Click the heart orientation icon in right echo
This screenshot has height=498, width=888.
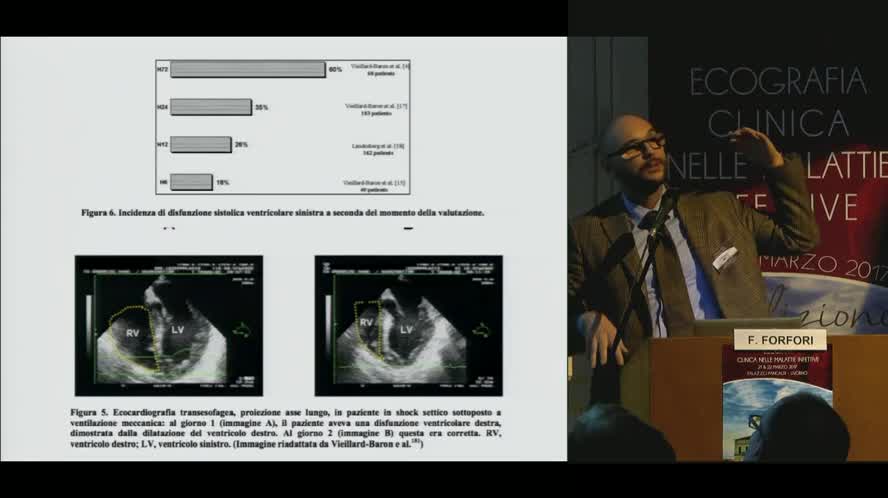(x=481, y=329)
